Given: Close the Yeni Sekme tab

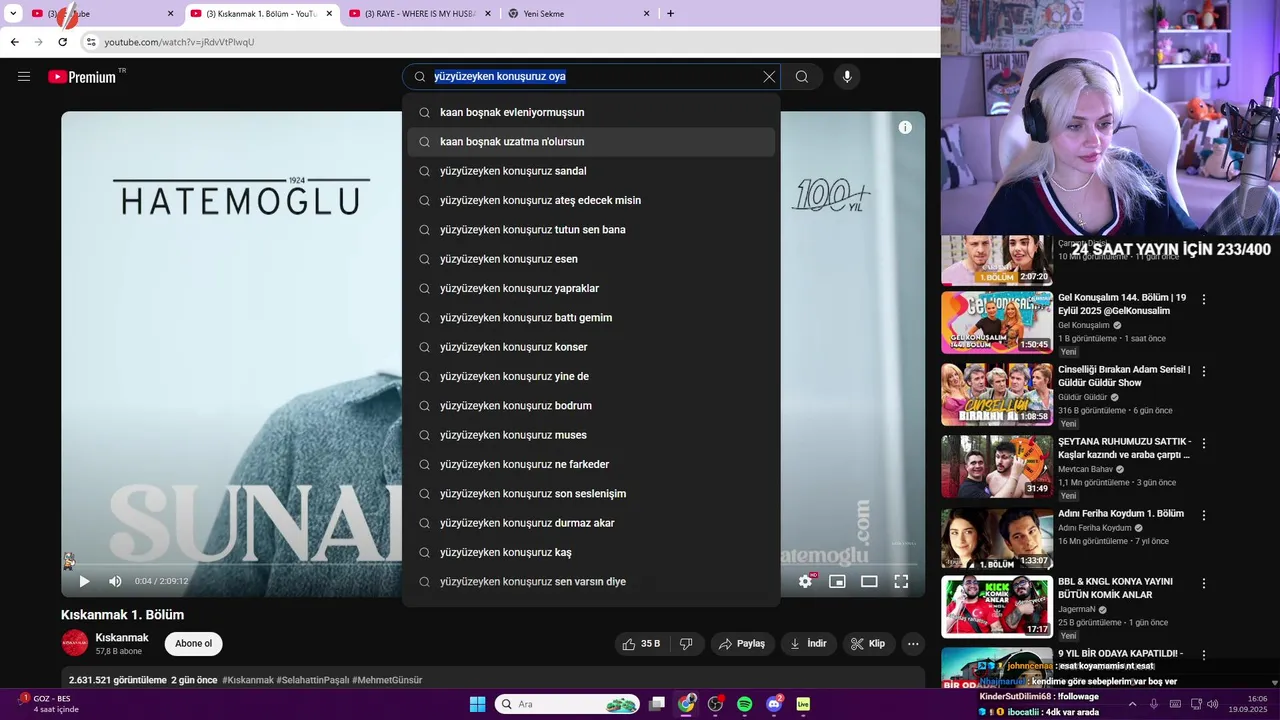Looking at the screenshot, I should click(x=646, y=13).
